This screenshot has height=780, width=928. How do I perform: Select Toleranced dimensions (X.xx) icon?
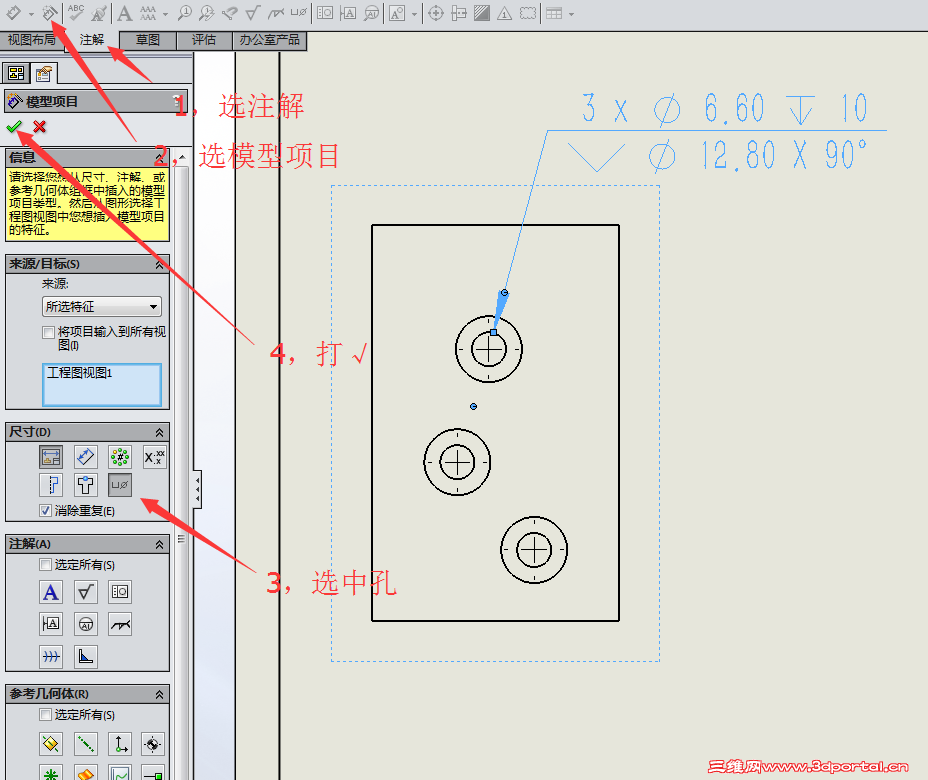pyautogui.click(x=154, y=456)
